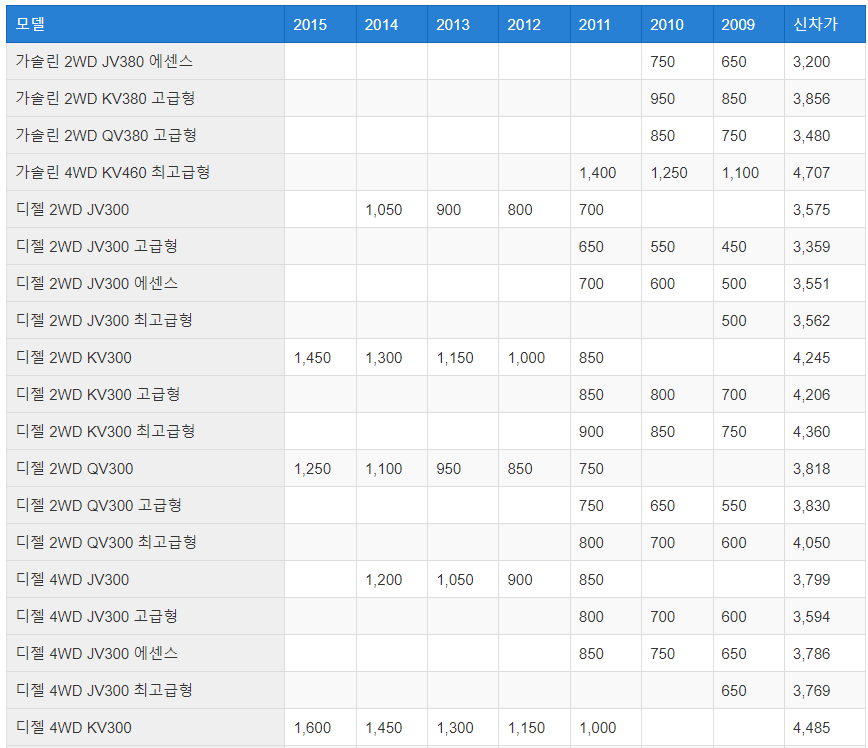Viewport: 868px width, 748px height.
Task: Click 2009 value 450 for JV300 고급형
Action: click(733, 247)
